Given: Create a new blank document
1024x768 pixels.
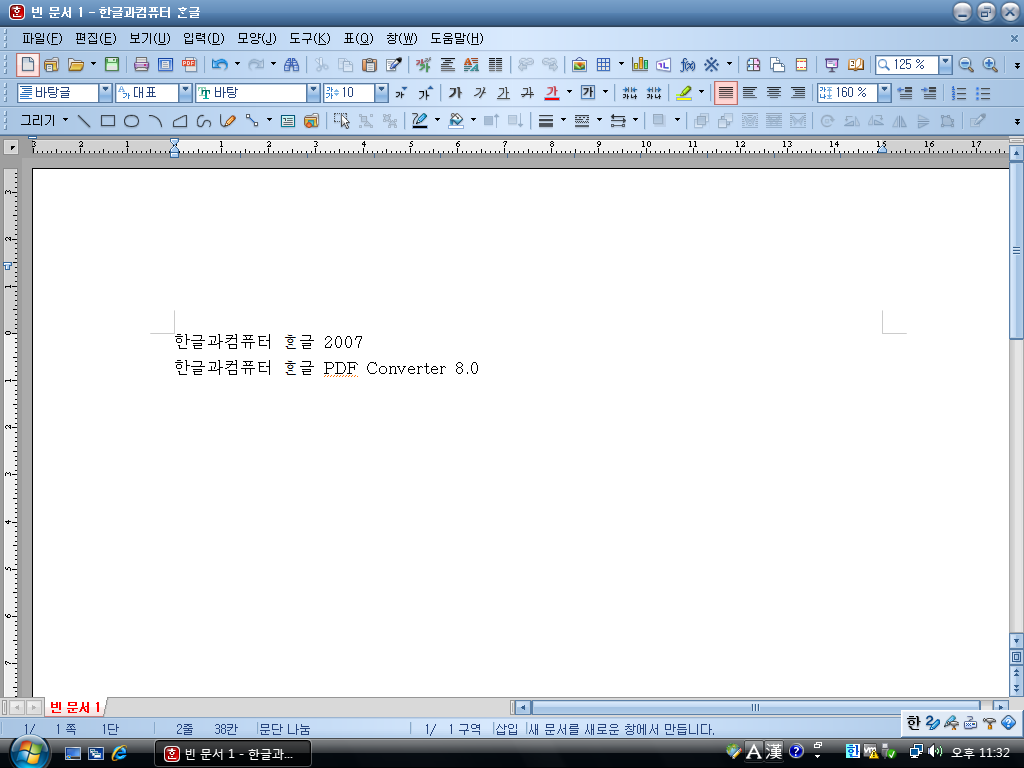Looking at the screenshot, I should click(27, 65).
